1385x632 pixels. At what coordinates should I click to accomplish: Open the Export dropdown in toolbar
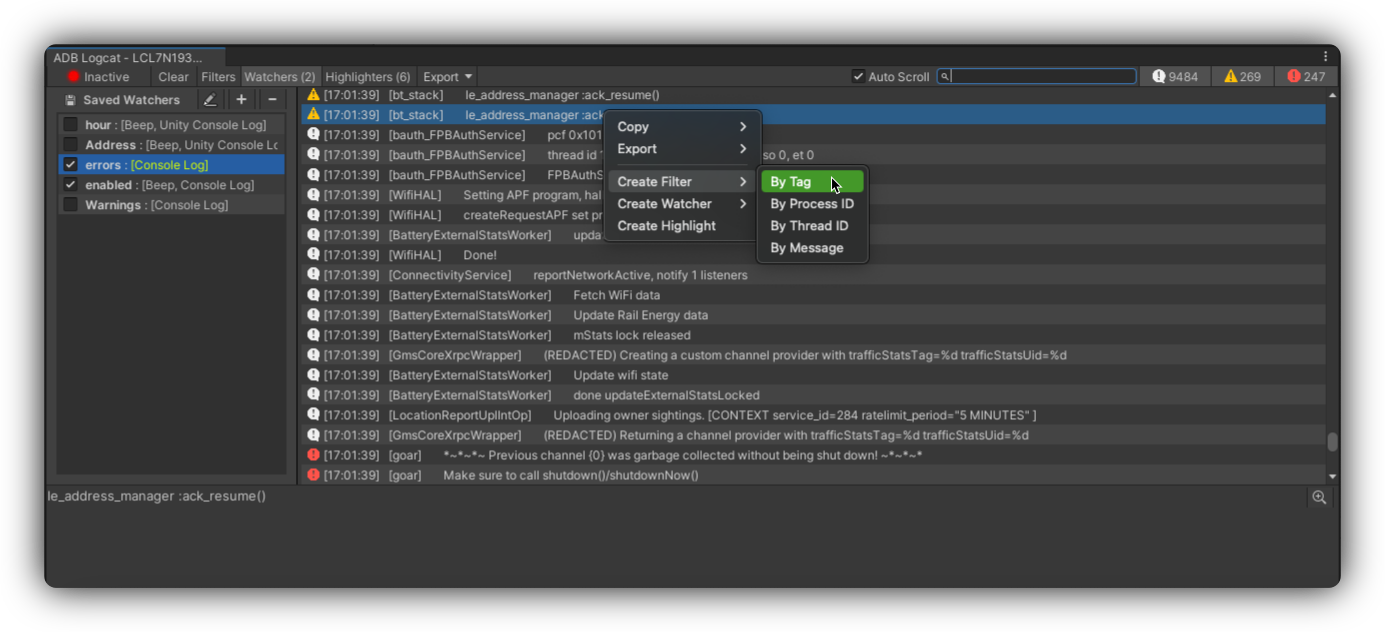point(447,77)
